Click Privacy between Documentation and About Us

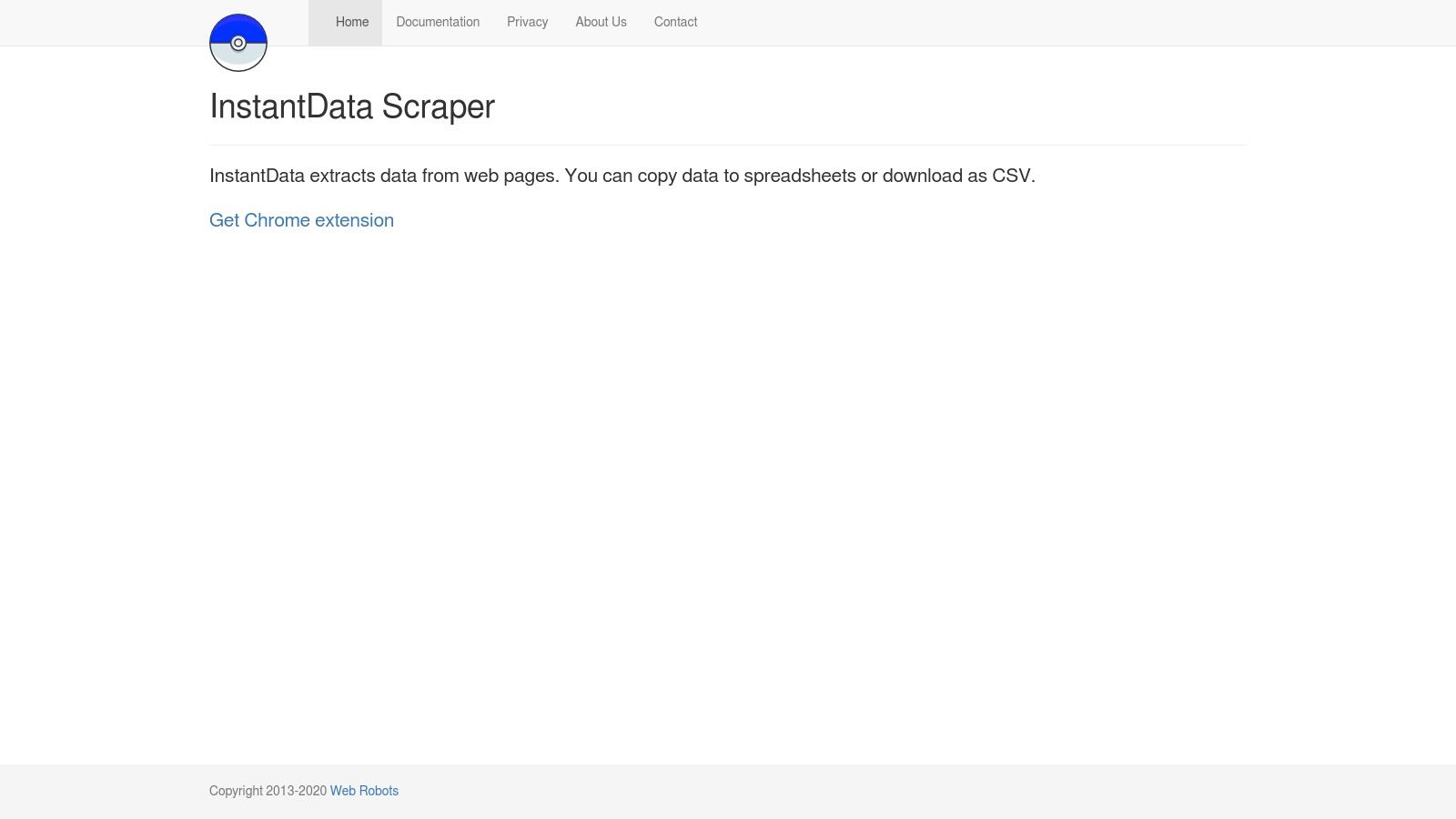point(527,22)
